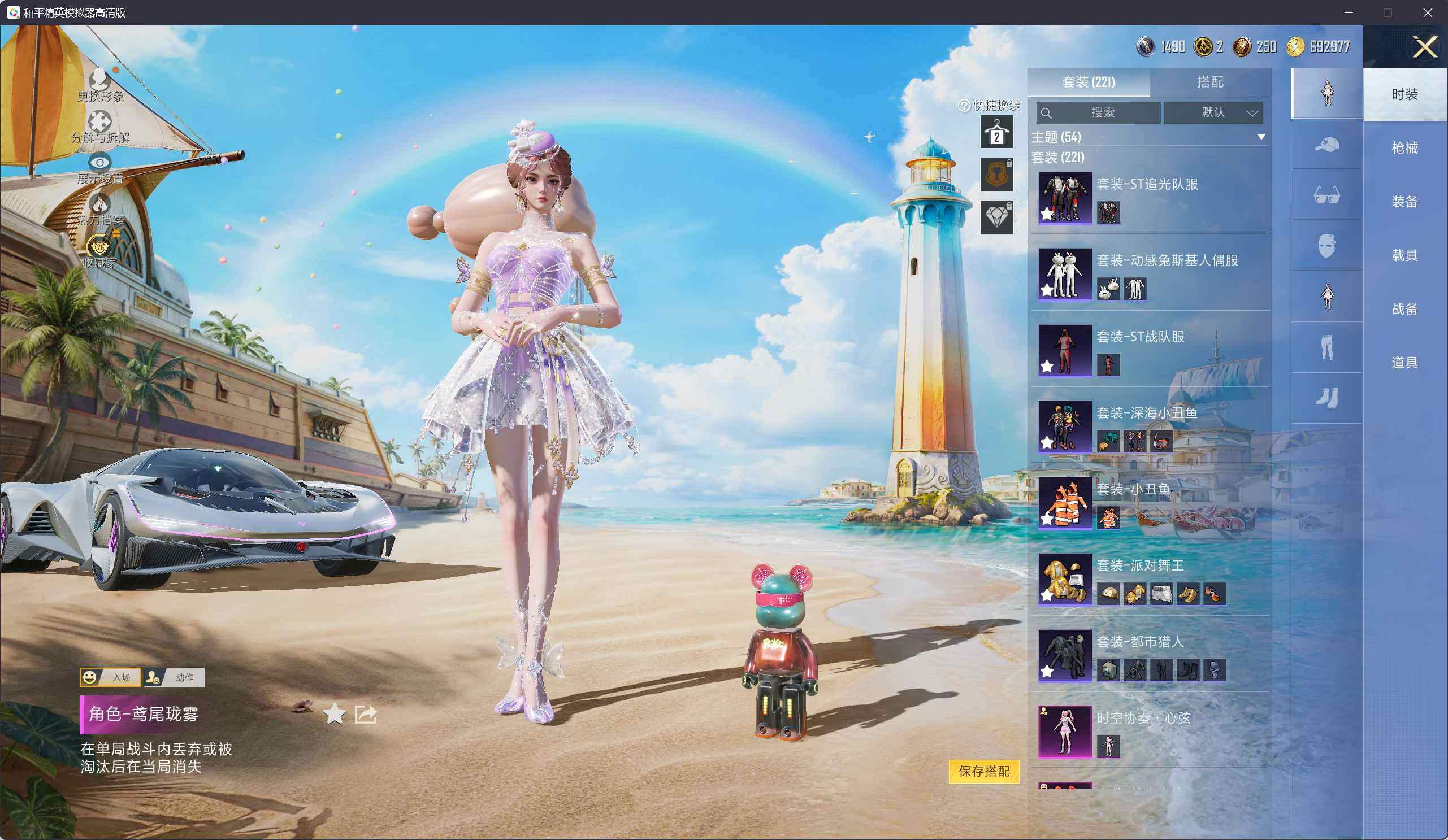Click the blue currency icon next to 1490
Image resolution: width=1448 pixels, height=840 pixels.
click(x=1146, y=46)
